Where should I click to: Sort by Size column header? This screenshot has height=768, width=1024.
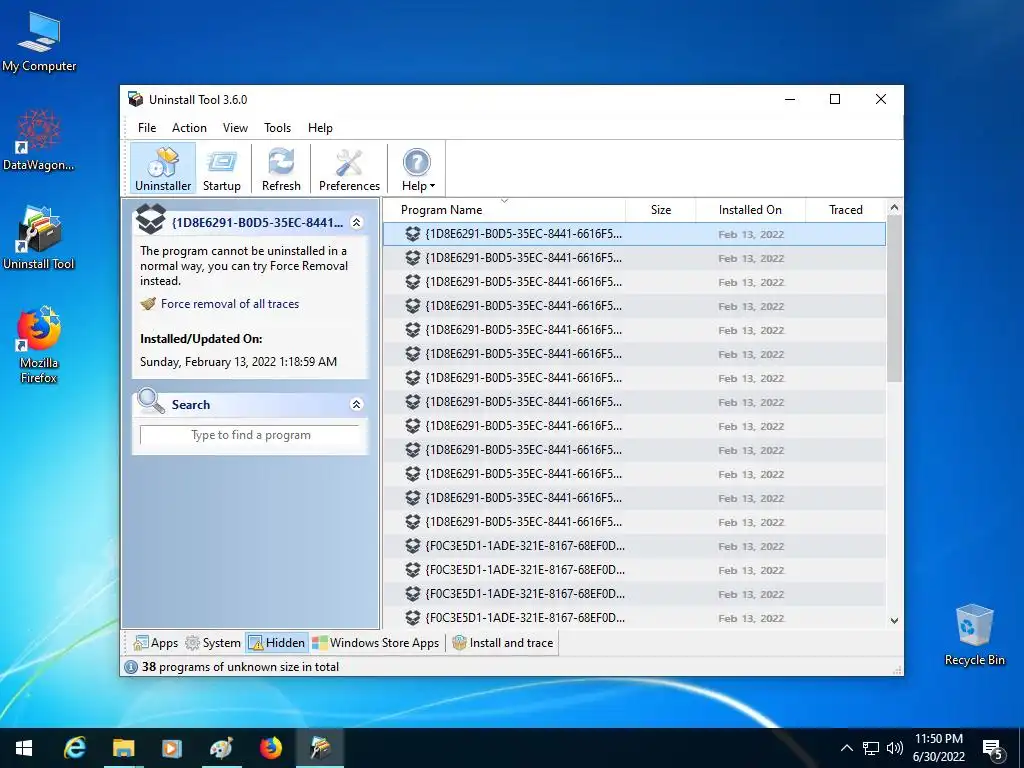(661, 210)
